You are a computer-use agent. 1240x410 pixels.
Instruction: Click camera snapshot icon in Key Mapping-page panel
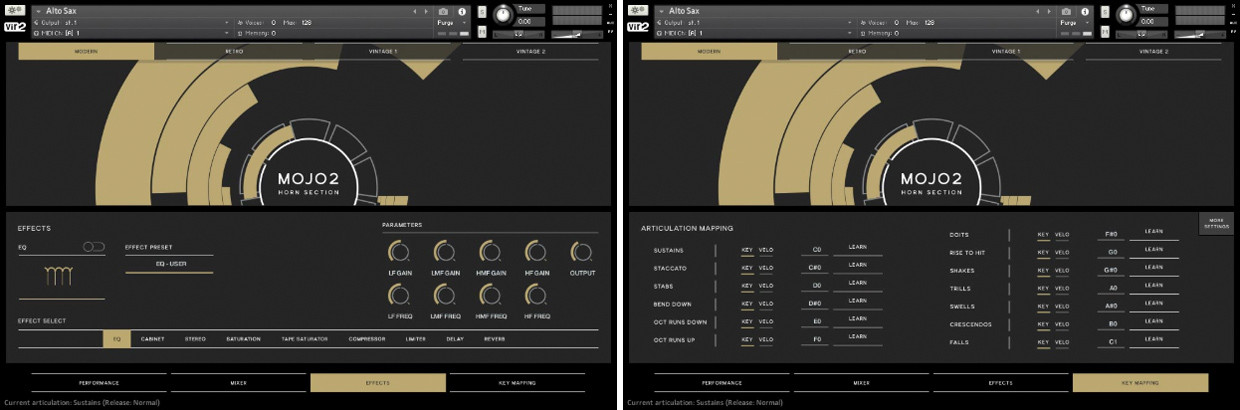pyautogui.click(x=1066, y=11)
